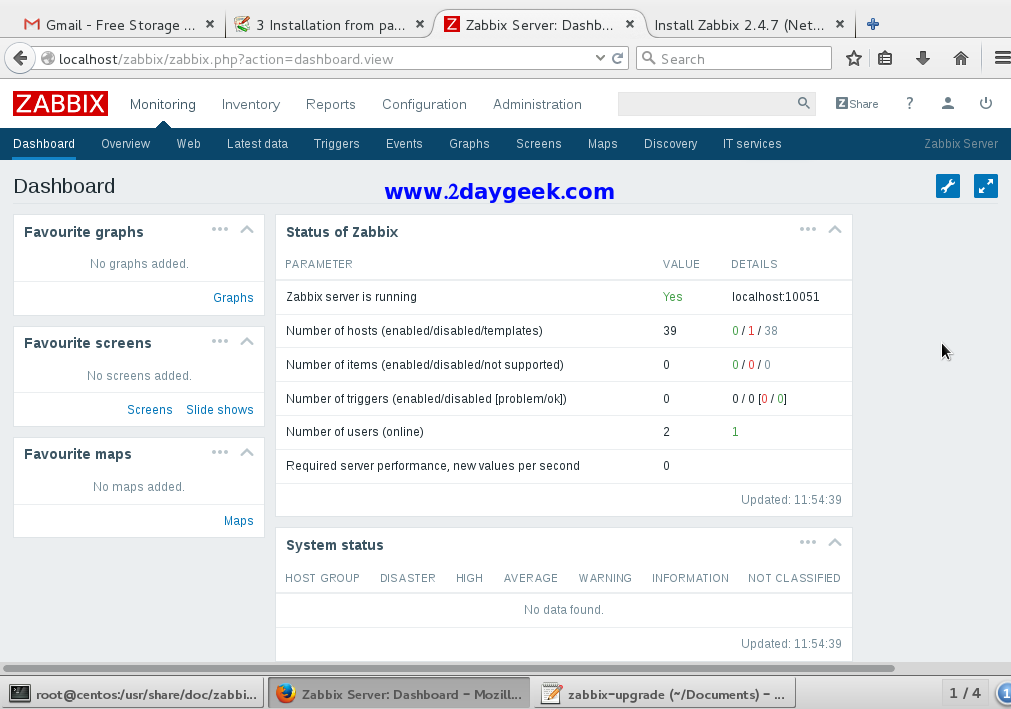This screenshot has width=1011, height=709.
Task: Open the downloads arrow icon
Action: [923, 59]
